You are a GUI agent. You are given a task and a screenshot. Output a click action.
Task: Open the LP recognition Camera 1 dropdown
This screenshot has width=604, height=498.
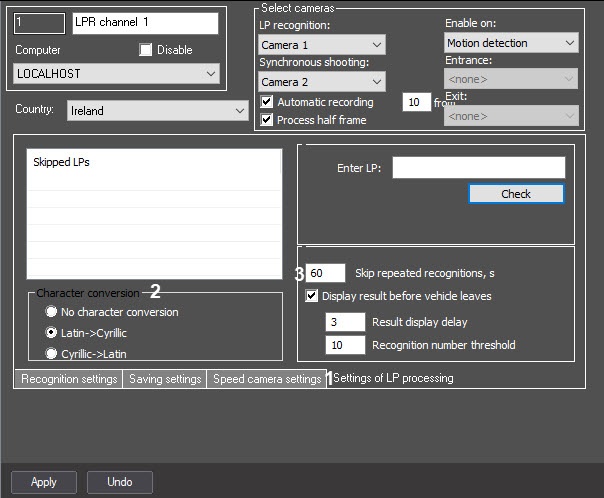322,45
